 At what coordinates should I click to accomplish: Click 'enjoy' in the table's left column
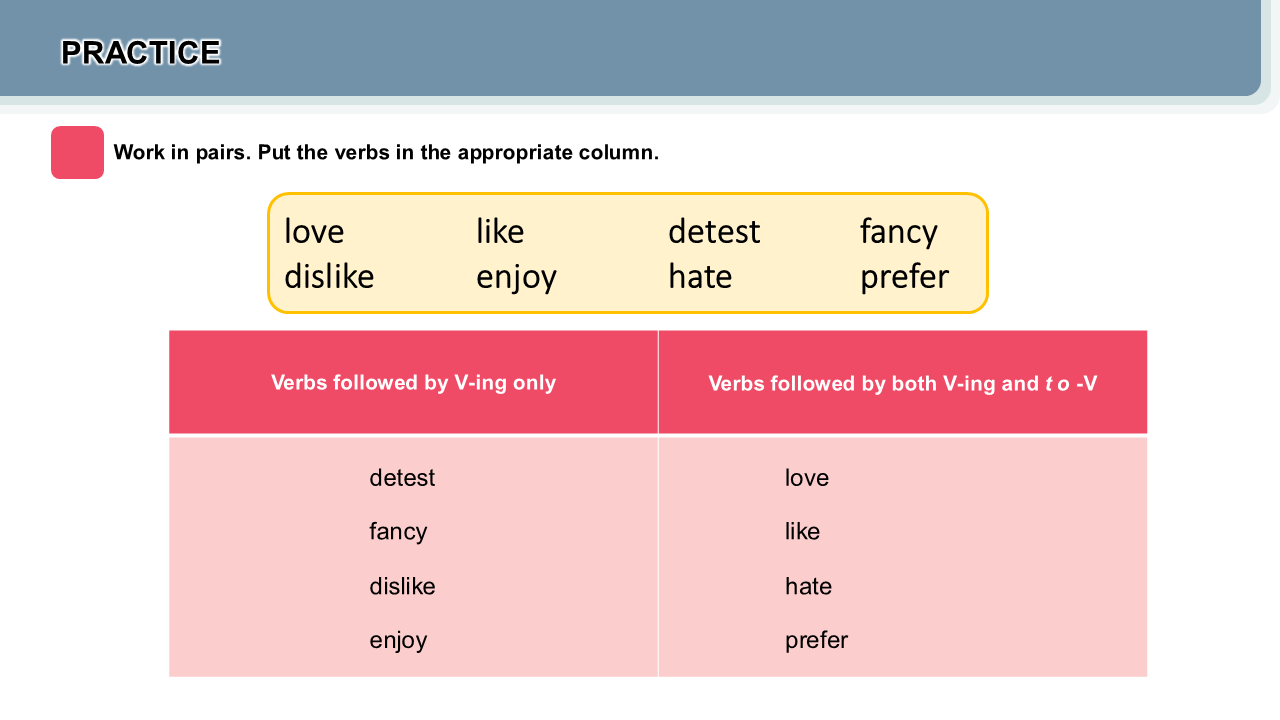click(x=398, y=641)
